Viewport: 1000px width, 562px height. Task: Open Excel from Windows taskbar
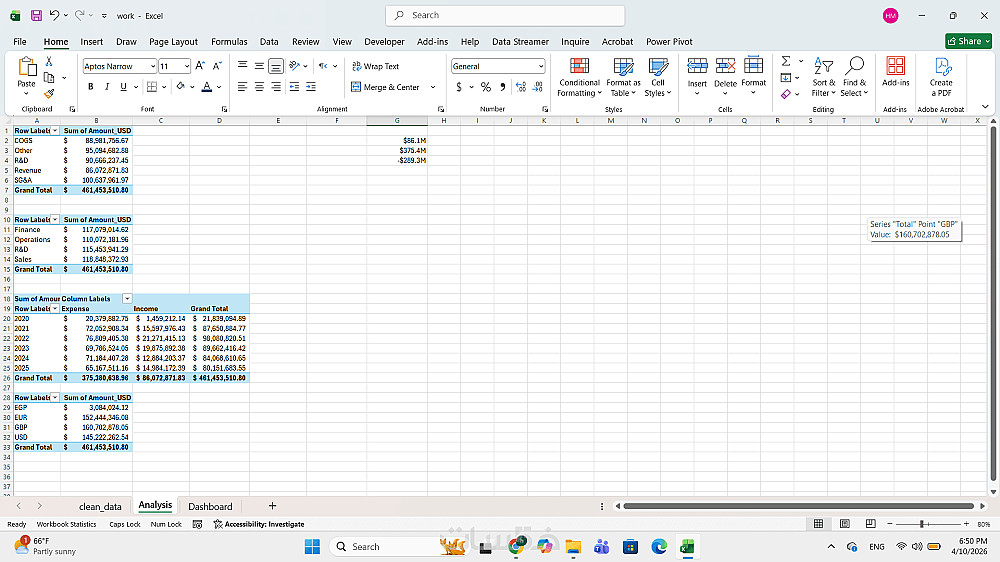coord(687,547)
